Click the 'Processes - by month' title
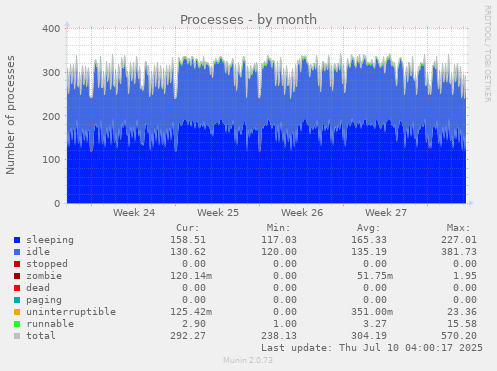The image size is (497, 371). [x=248, y=20]
